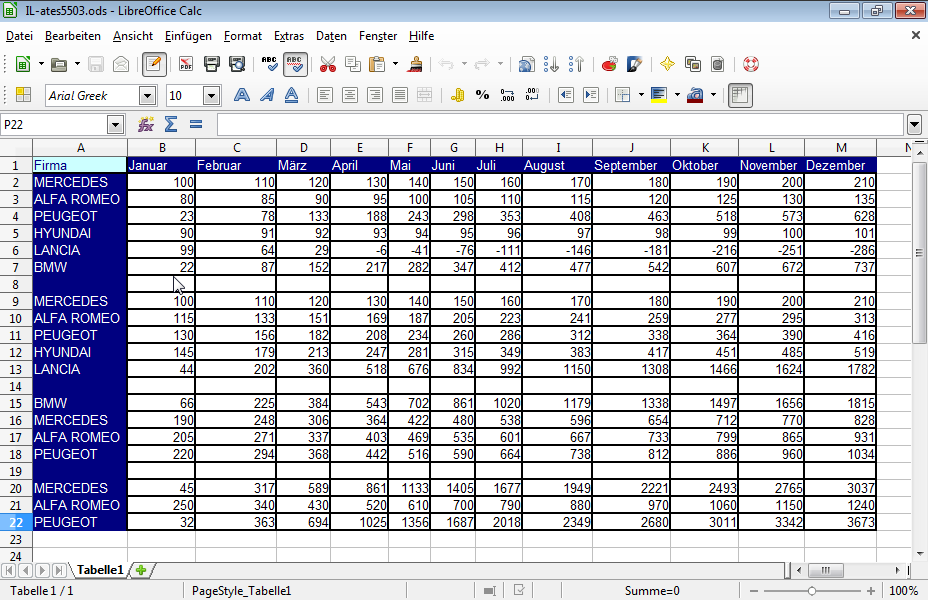Click the Function equals sign

pos(196,124)
